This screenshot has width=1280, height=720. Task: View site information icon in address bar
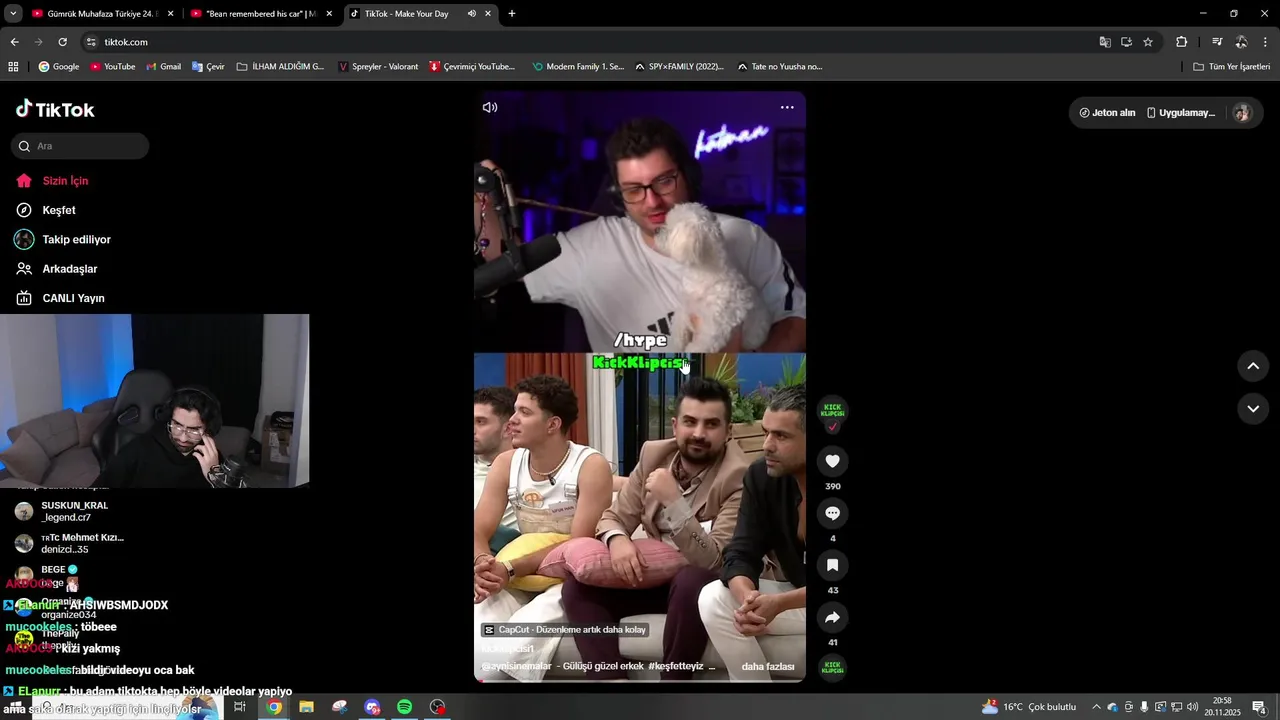click(x=91, y=42)
